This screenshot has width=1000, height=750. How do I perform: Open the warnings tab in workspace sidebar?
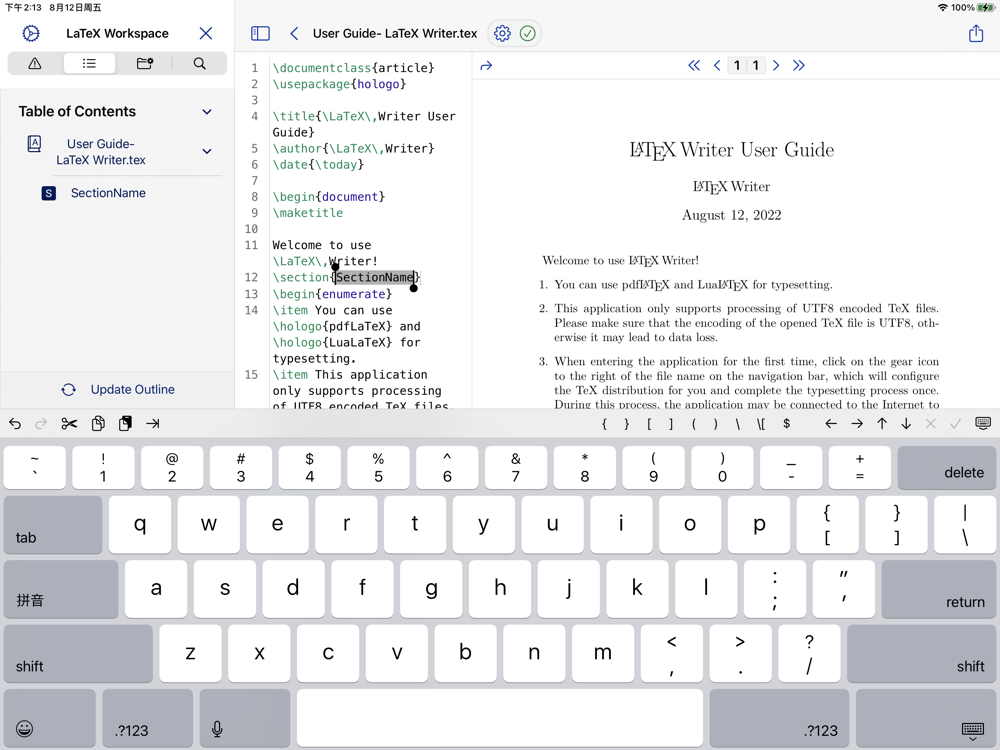[x=35, y=63]
